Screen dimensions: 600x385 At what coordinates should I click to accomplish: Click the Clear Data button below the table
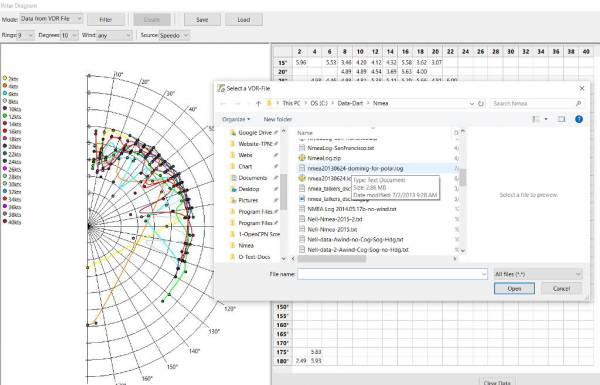coord(497,382)
